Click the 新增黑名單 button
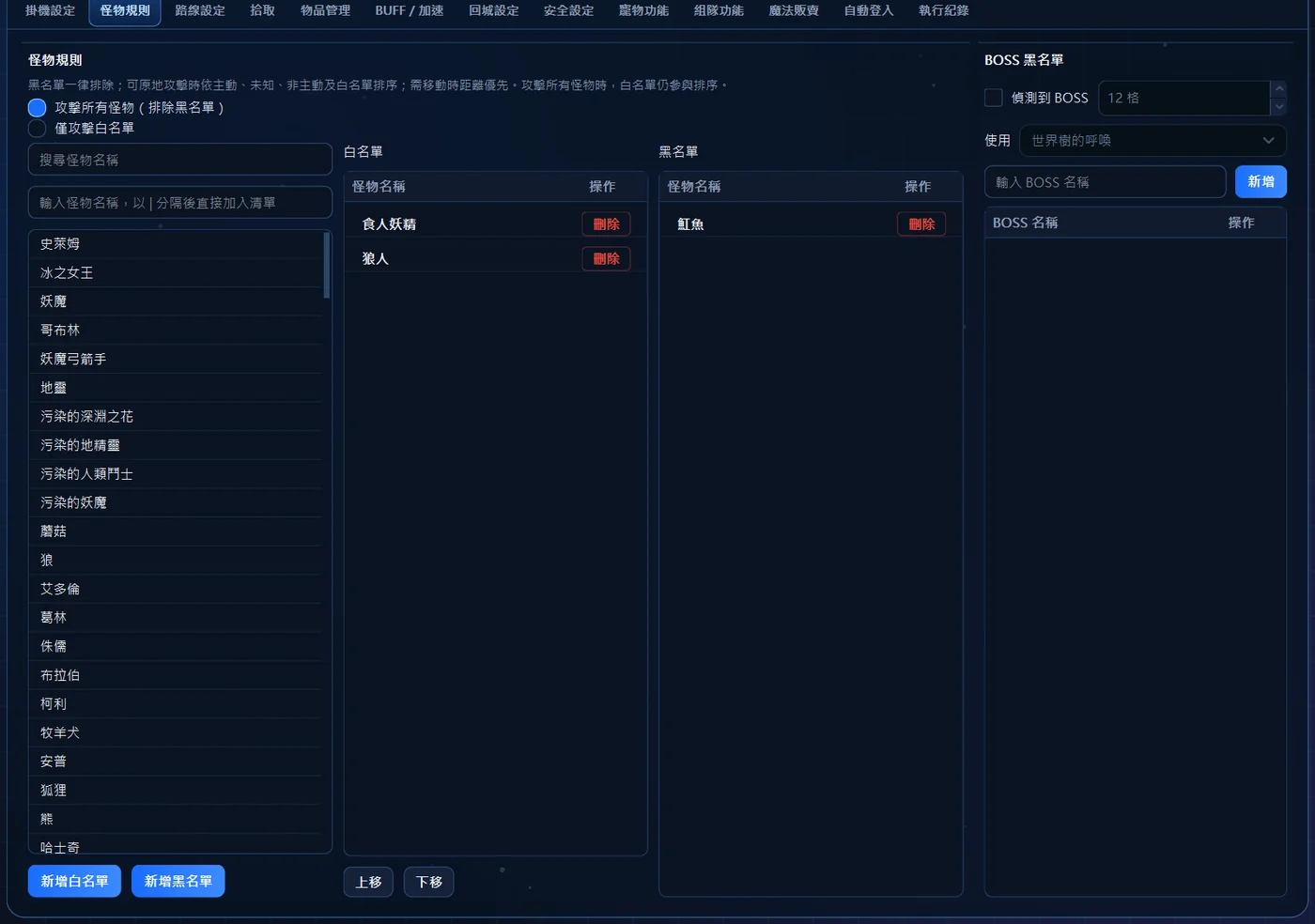The width and height of the screenshot is (1315, 924). [x=178, y=882]
